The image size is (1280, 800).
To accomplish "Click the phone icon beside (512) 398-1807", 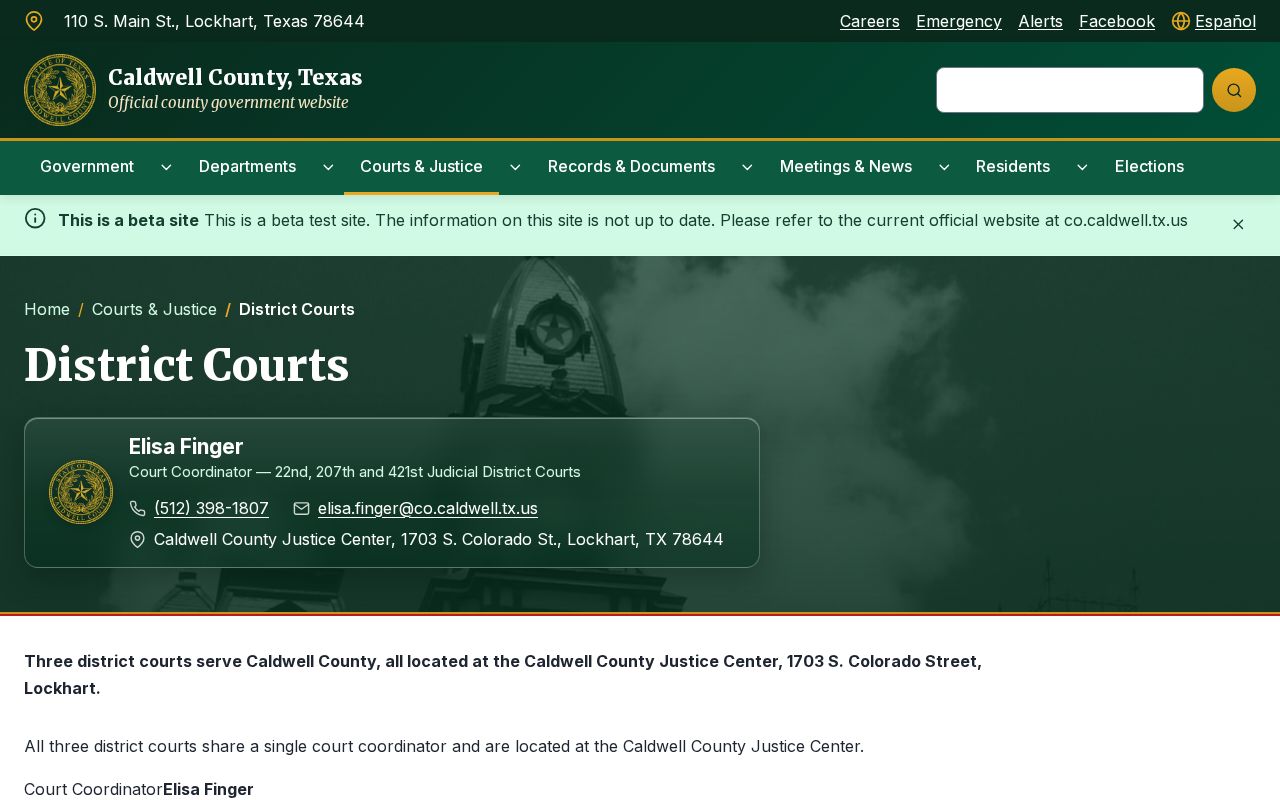I will click(x=138, y=509).
